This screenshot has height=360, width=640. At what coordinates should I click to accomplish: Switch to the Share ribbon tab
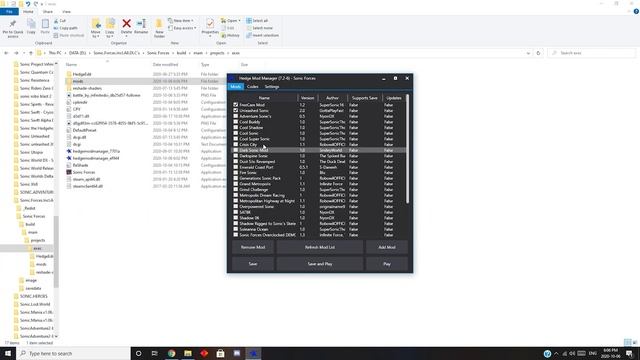pyautogui.click(x=48, y=11)
